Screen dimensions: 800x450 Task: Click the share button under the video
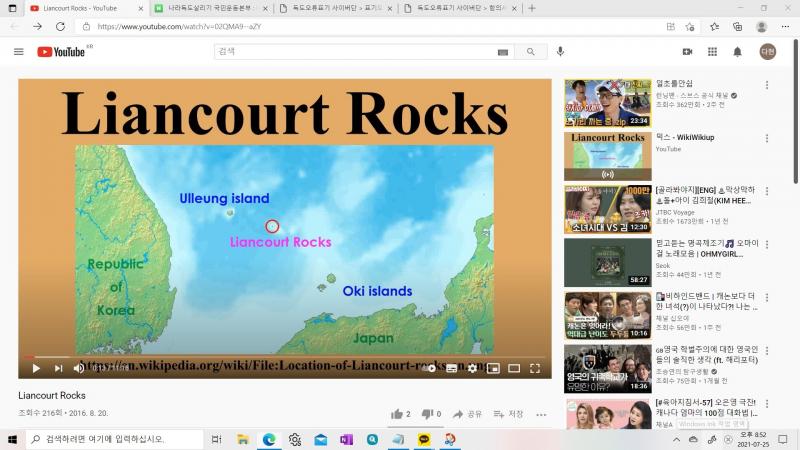(467, 414)
